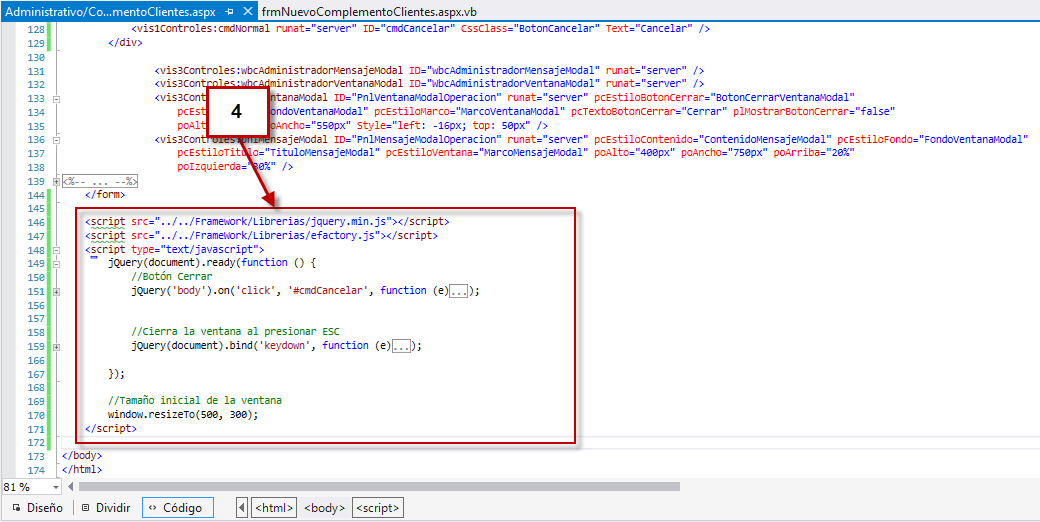Click the </body> closing tag
Image resolution: width=1040 pixels, height=522 pixels.
coord(82,456)
